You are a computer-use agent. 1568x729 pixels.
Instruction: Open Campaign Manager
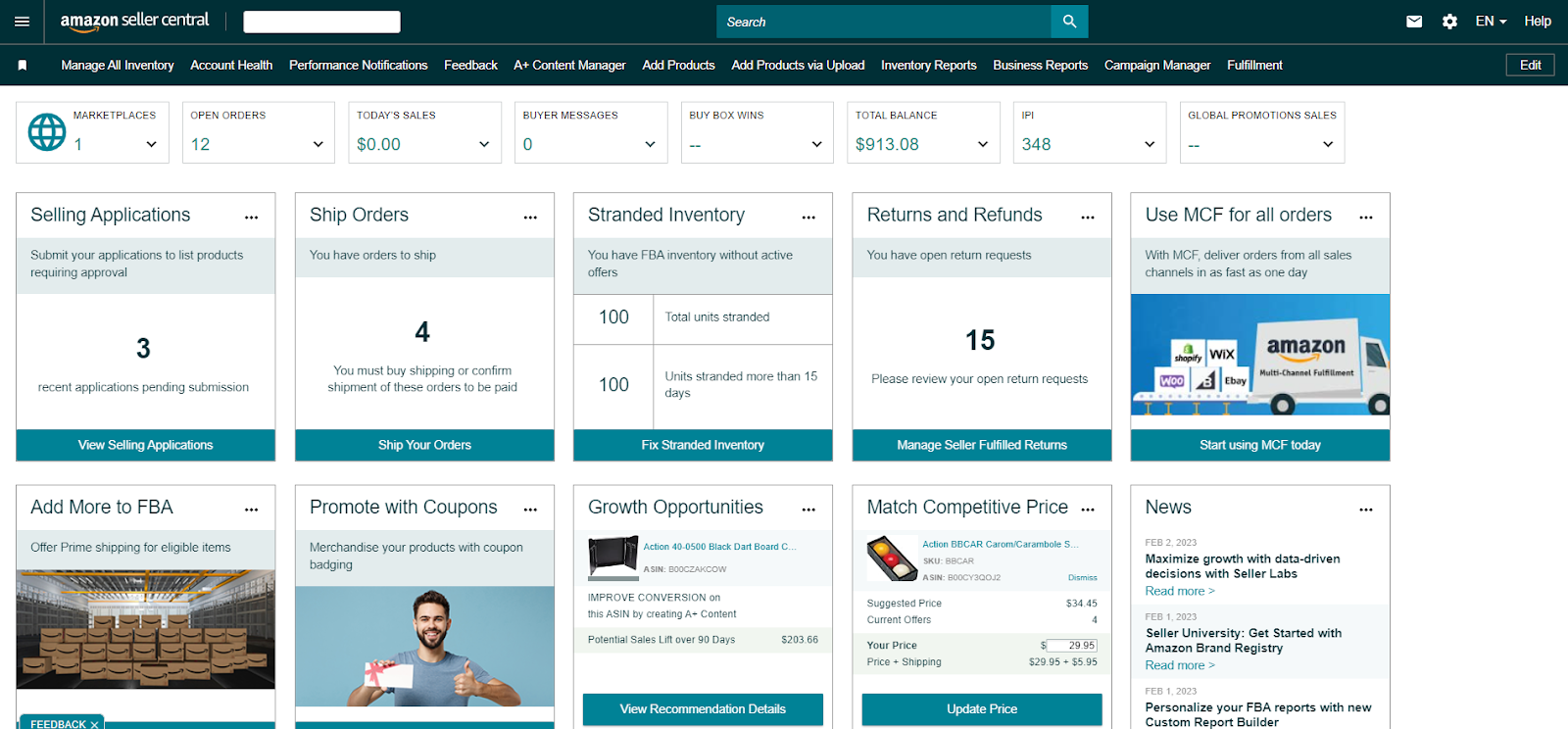1157,66
